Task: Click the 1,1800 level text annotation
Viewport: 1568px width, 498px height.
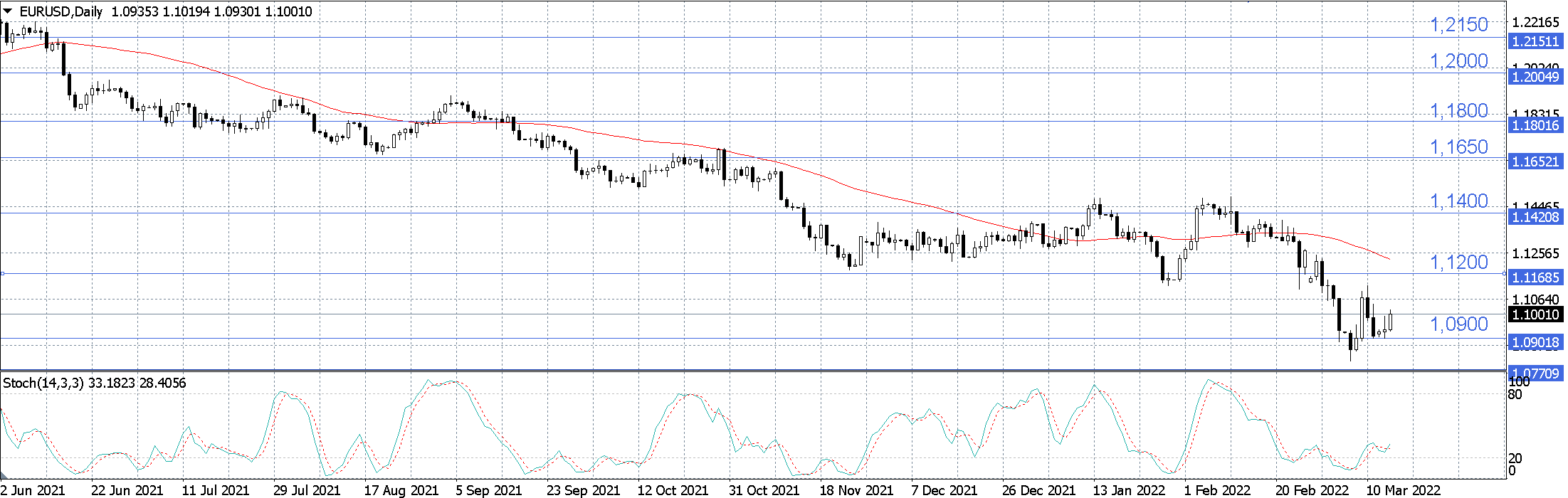Action: [x=1459, y=111]
